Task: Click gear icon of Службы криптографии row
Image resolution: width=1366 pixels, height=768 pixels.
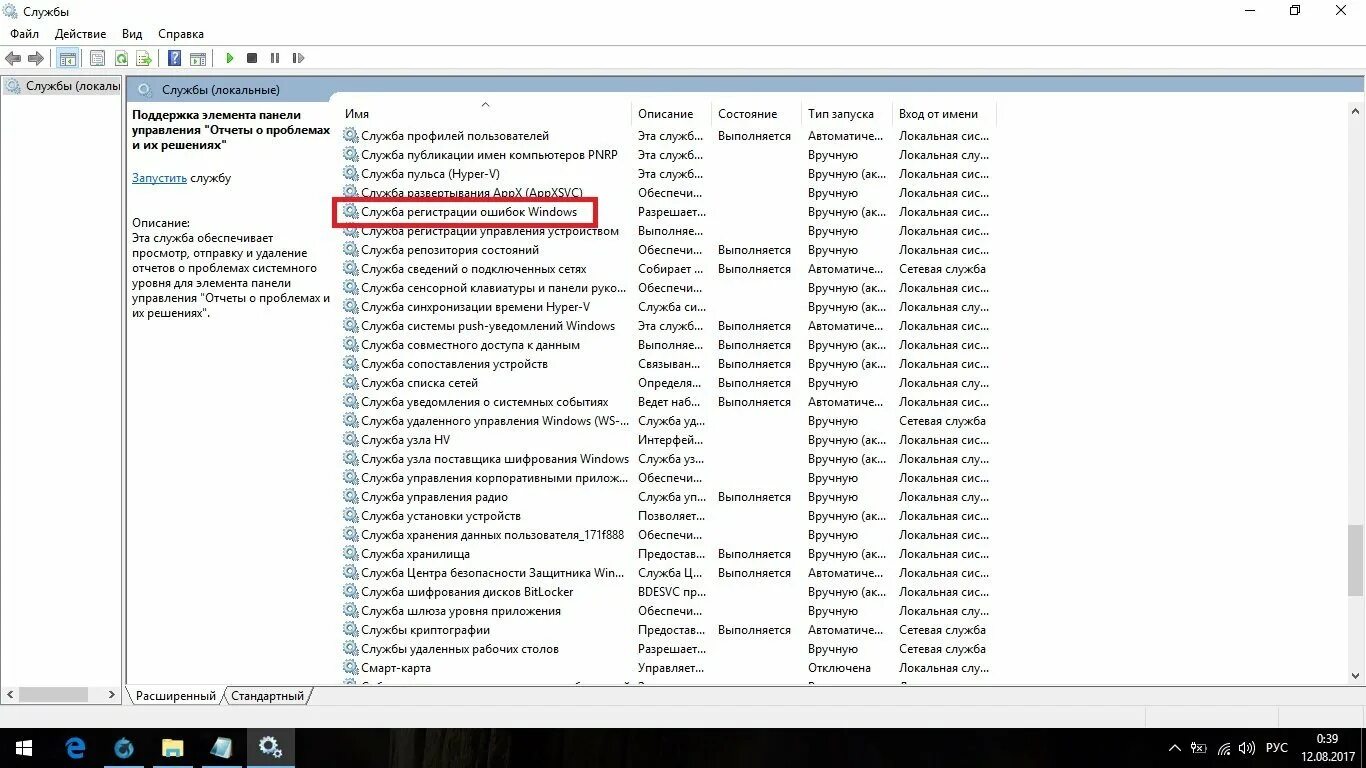Action: [351, 630]
